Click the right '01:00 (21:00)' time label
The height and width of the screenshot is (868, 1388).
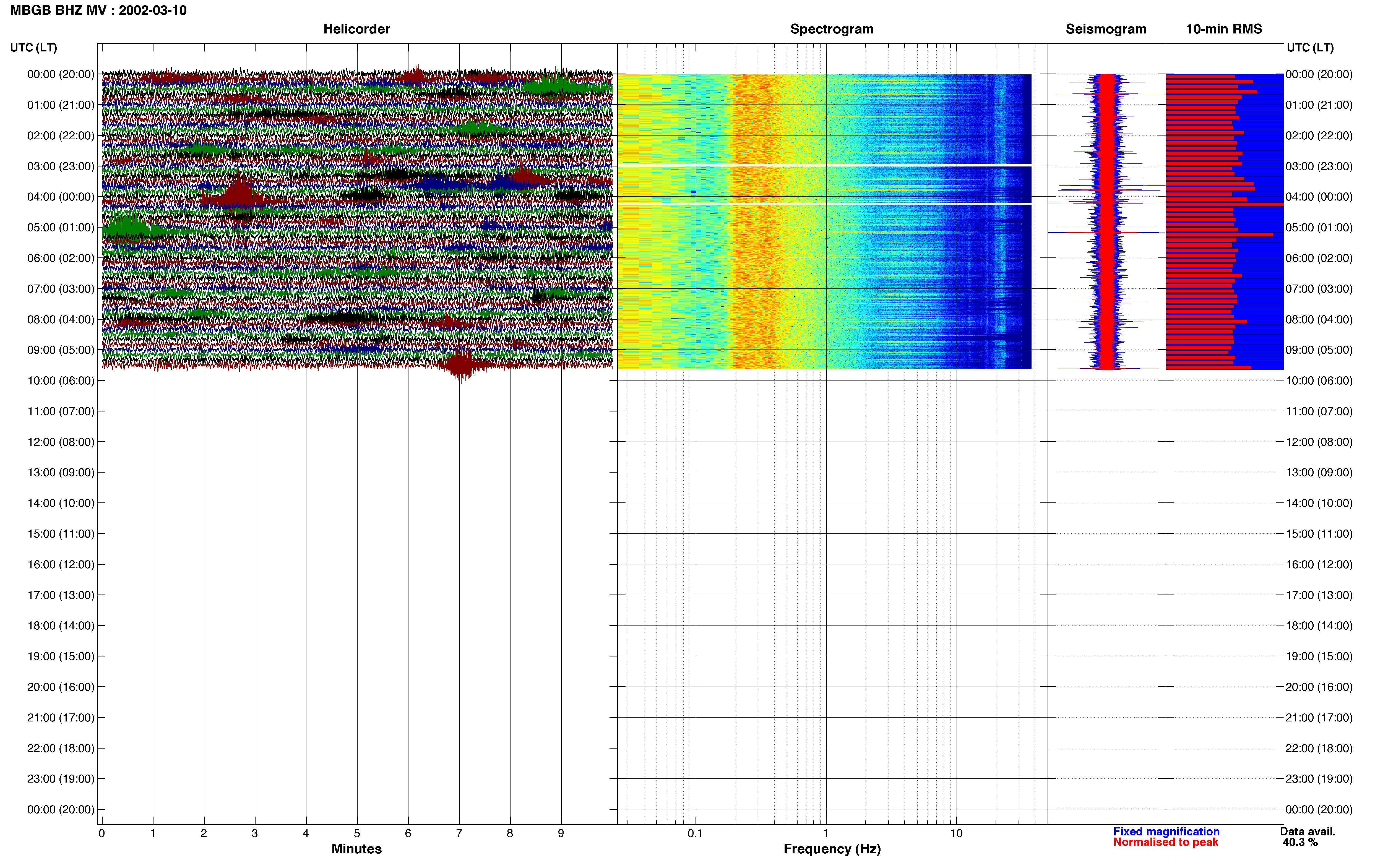pyautogui.click(x=1319, y=105)
